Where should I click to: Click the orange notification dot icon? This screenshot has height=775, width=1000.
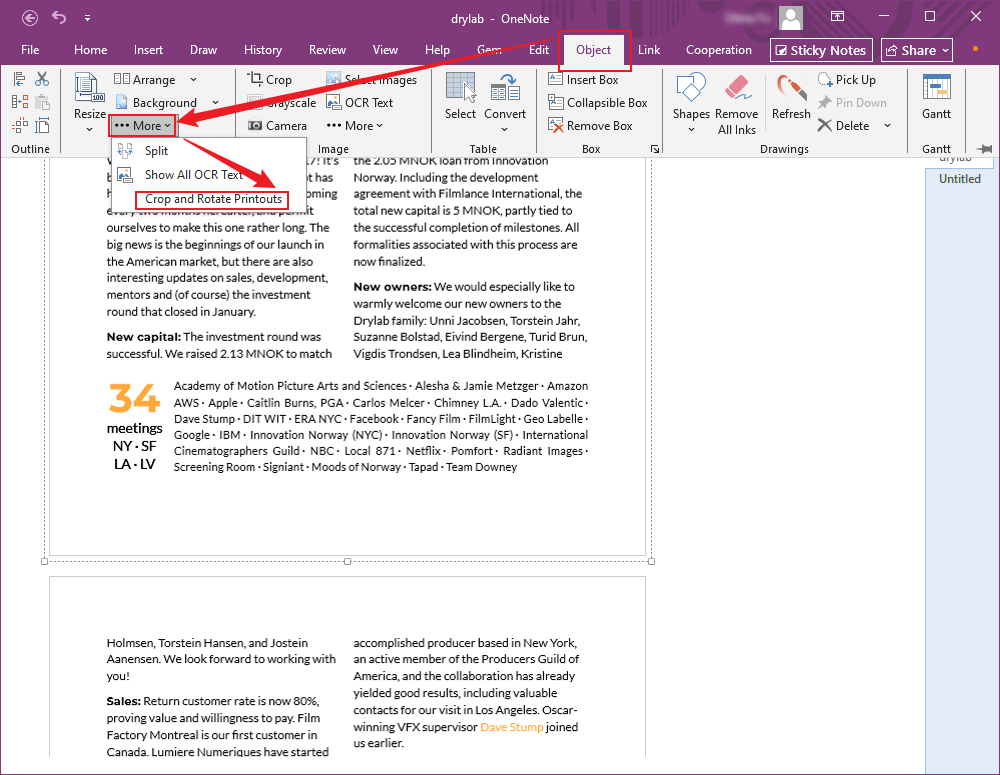pos(975,49)
